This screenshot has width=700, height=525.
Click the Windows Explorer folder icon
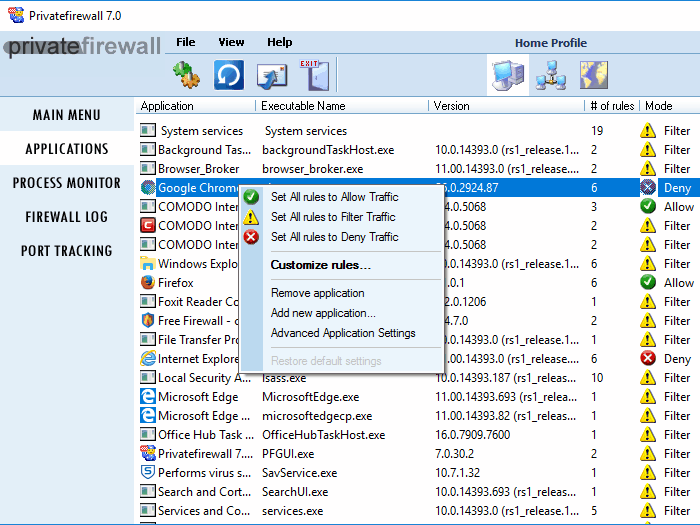(148, 263)
